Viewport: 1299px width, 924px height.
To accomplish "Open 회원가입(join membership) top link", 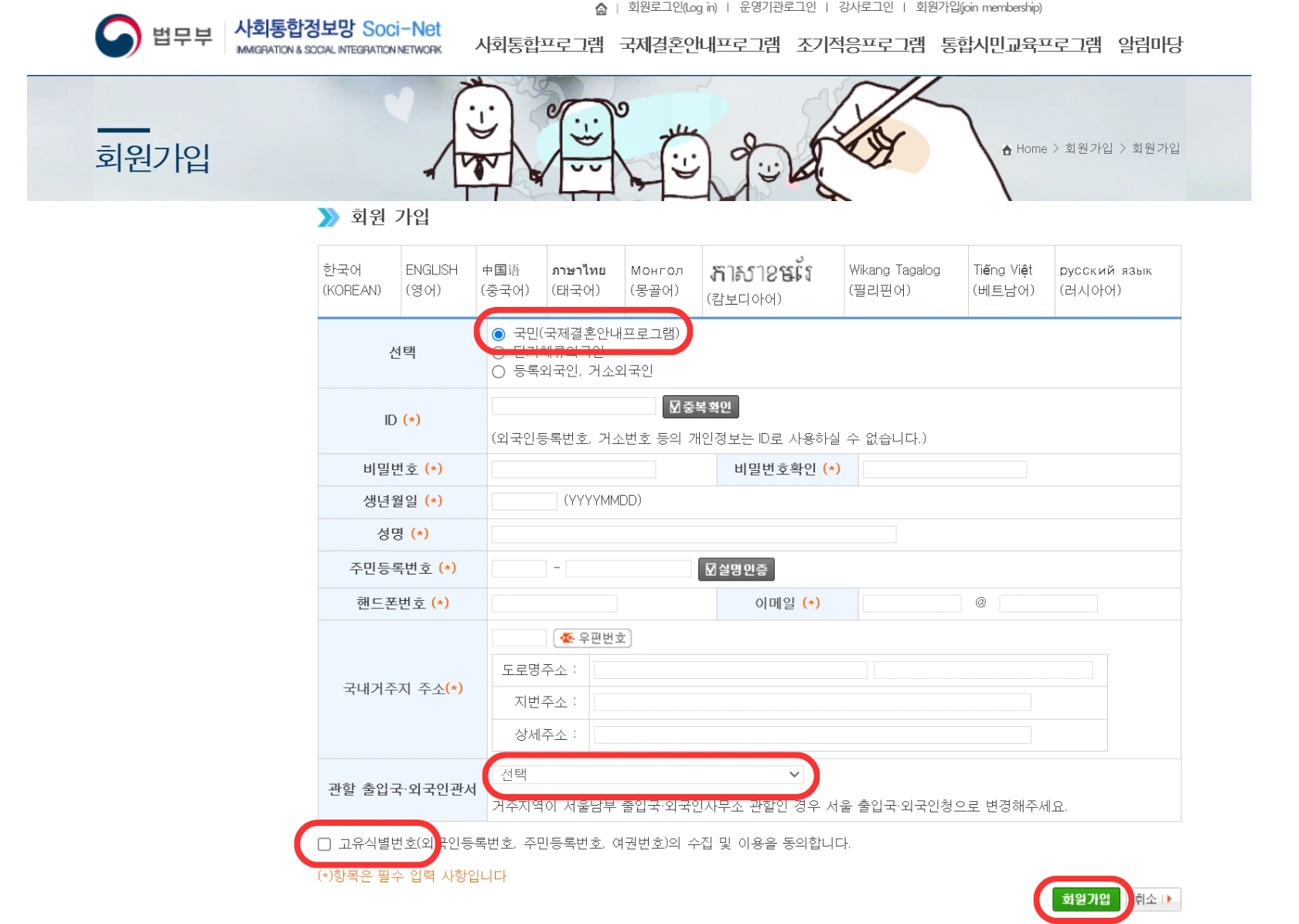I will click(x=978, y=8).
